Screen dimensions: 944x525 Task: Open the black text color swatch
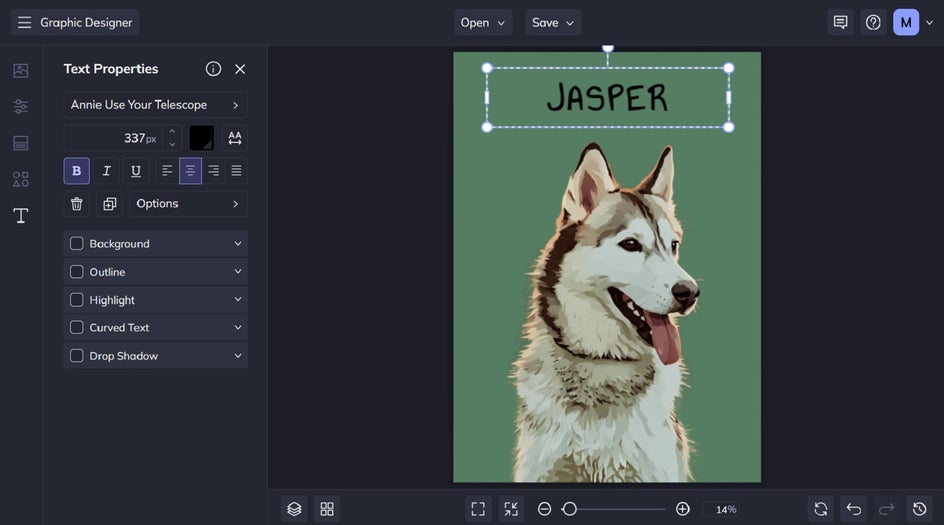(202, 138)
